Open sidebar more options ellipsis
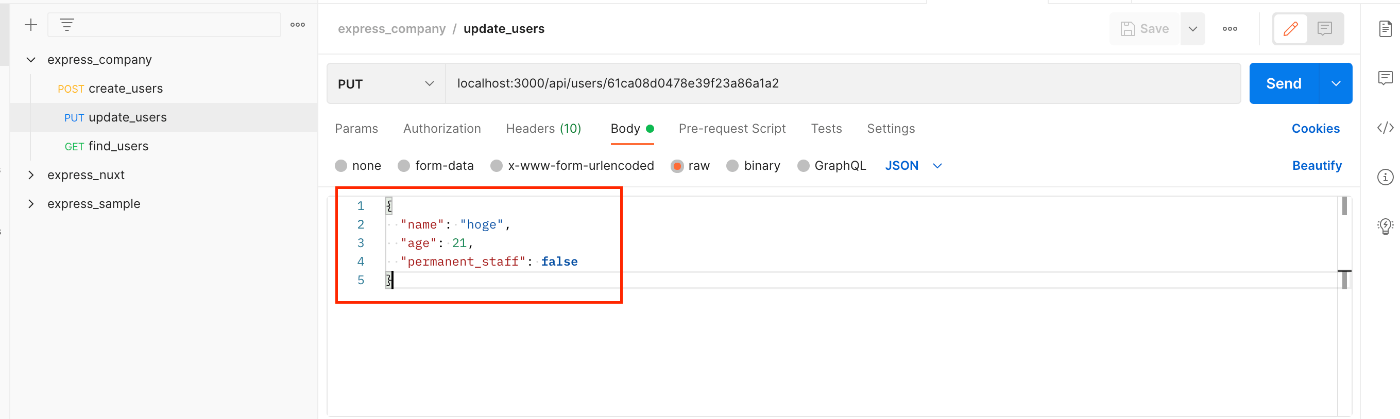1400x419 pixels. [x=297, y=24]
